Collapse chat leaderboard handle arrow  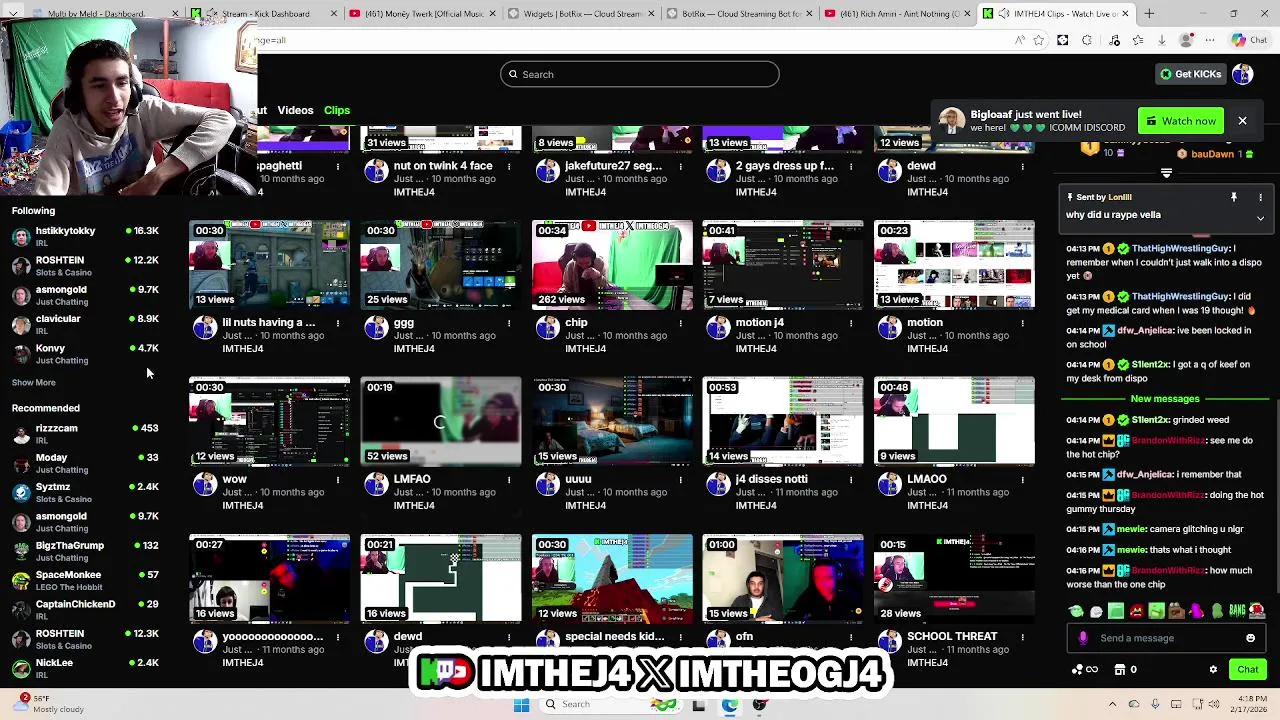pos(1166,174)
